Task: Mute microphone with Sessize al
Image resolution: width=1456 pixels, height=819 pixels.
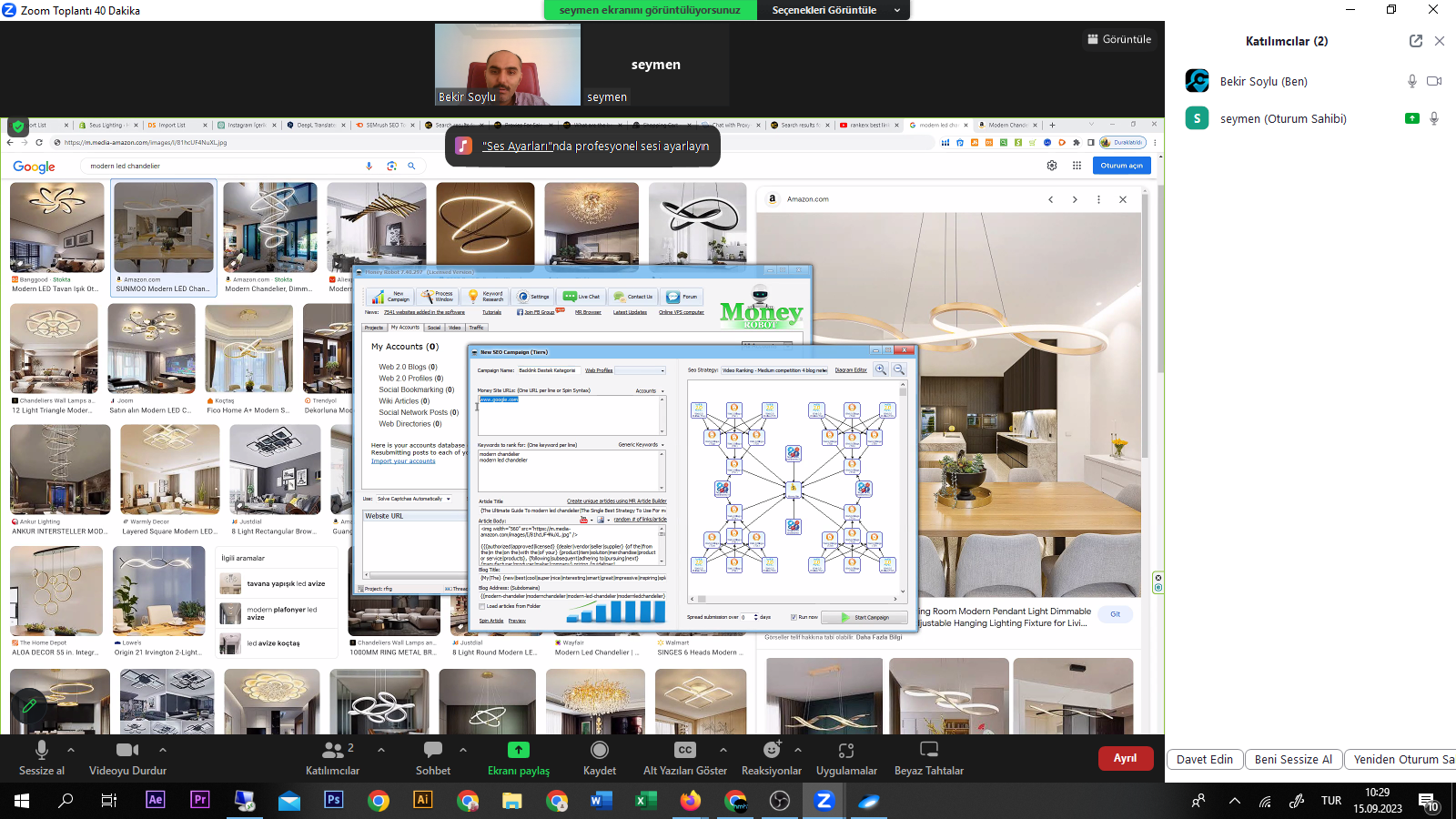Action: 42,758
